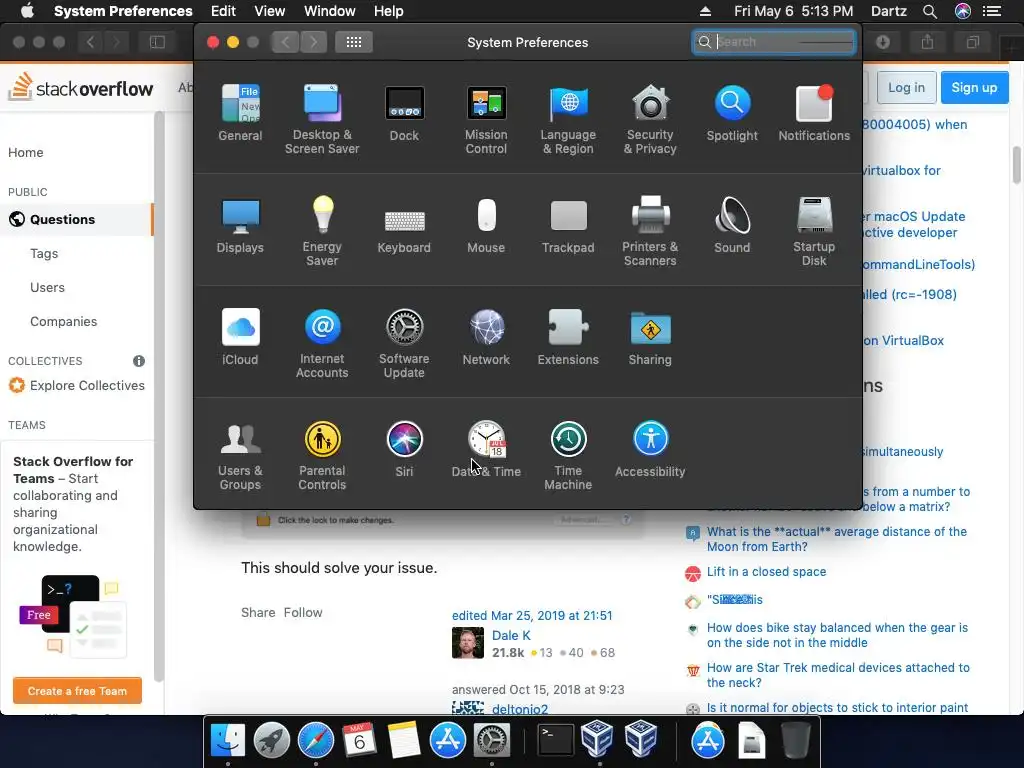Open Mouse preferences
The height and width of the screenshot is (768, 1024).
click(x=486, y=225)
